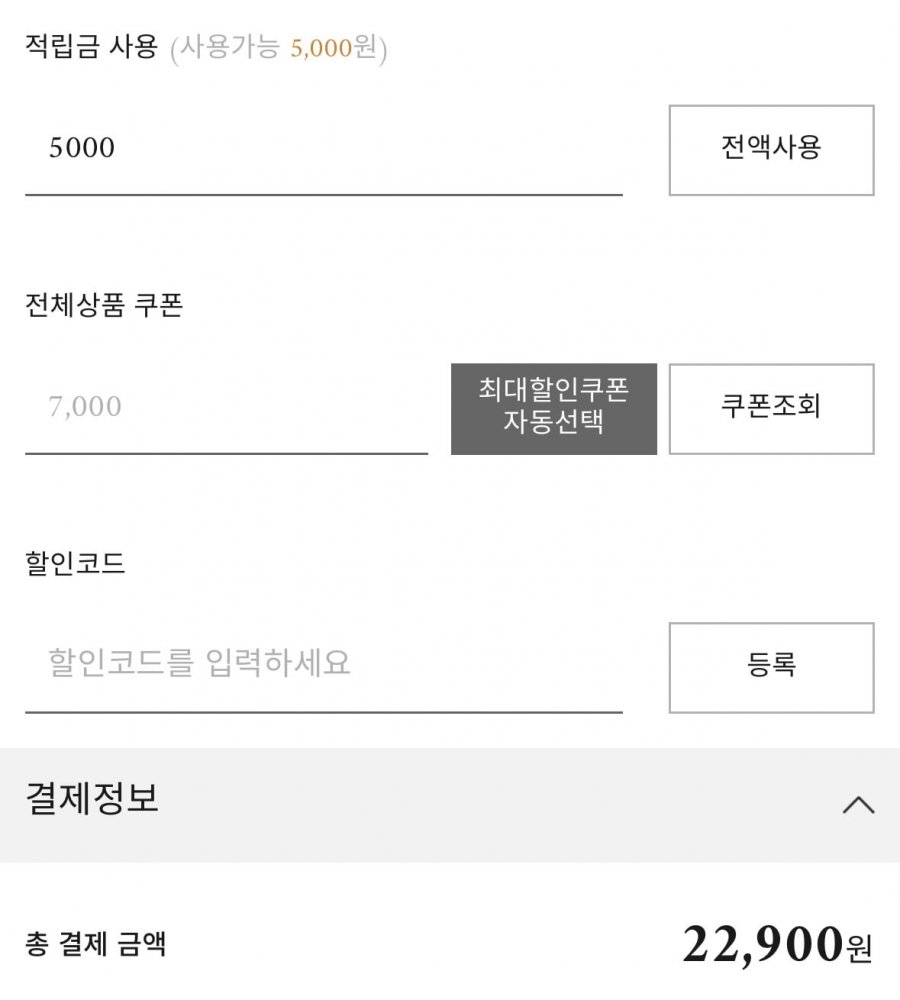
Task: Click the 총 결제 금액 label
Action: [x=95, y=944]
